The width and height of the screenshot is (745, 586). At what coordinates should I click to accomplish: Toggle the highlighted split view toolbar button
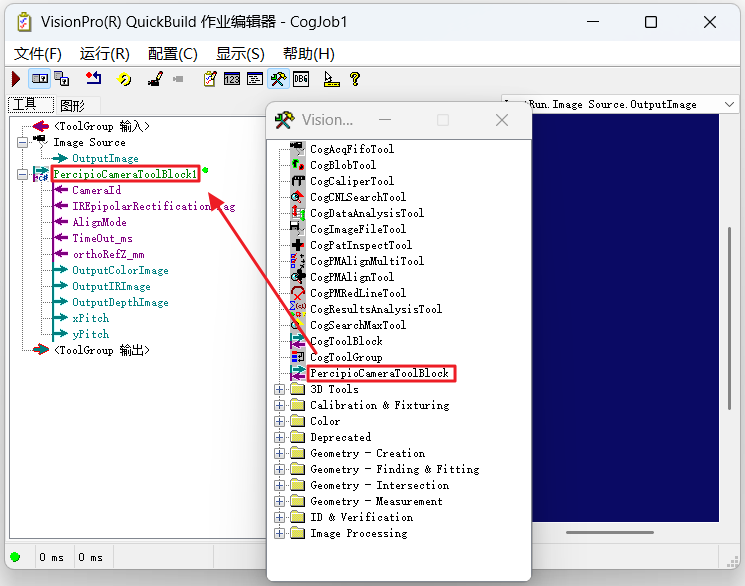click(x=40, y=79)
